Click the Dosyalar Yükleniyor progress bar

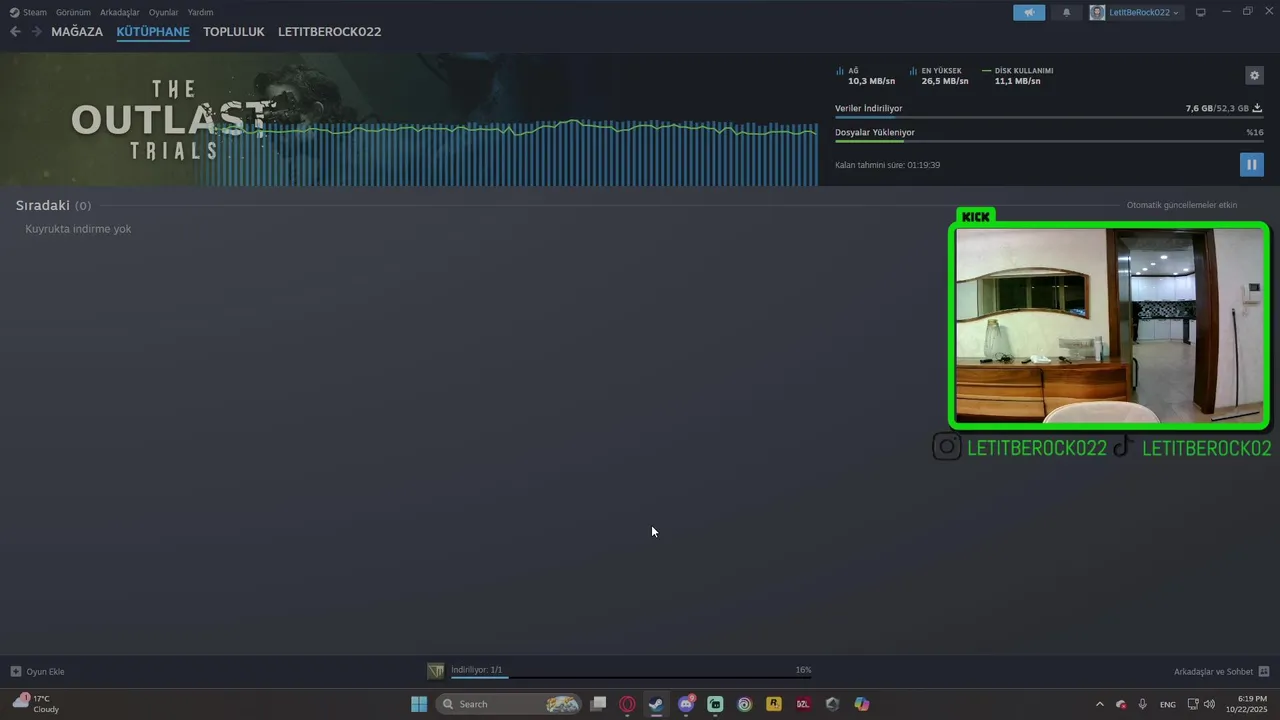1048,142
